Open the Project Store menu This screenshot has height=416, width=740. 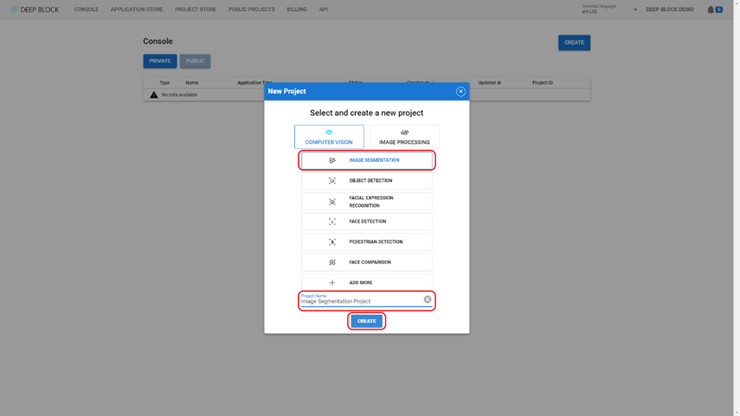point(195,9)
